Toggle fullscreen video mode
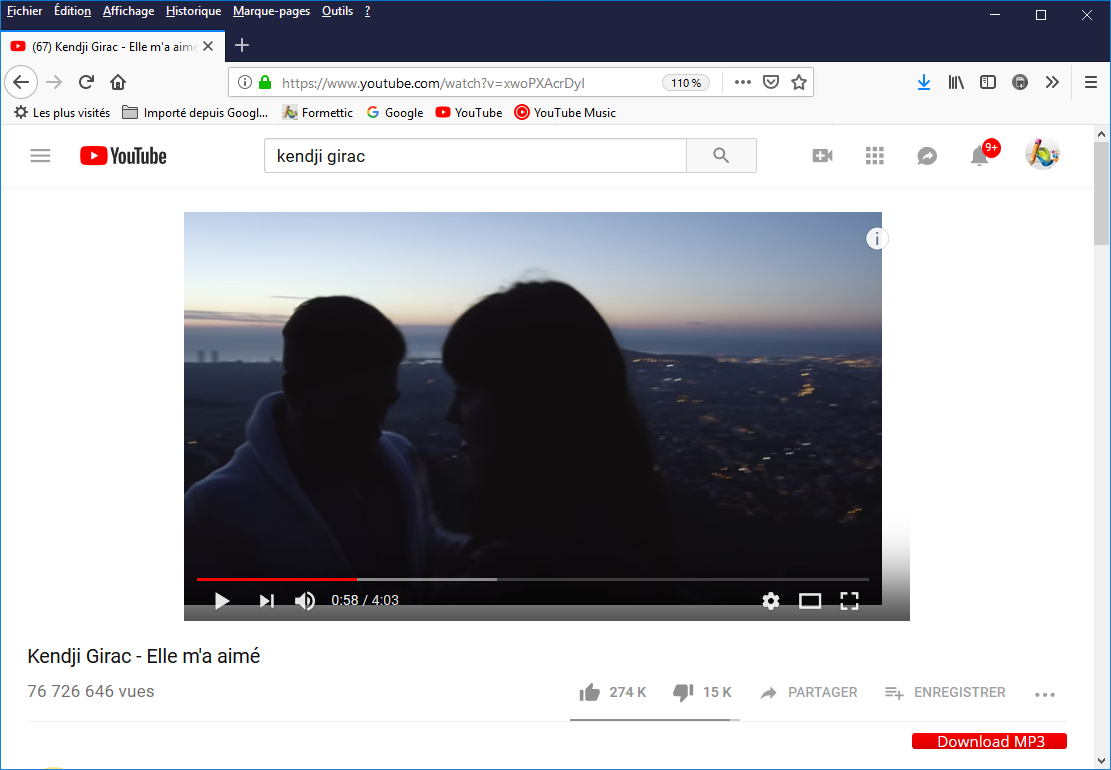1111x770 pixels. click(x=849, y=601)
